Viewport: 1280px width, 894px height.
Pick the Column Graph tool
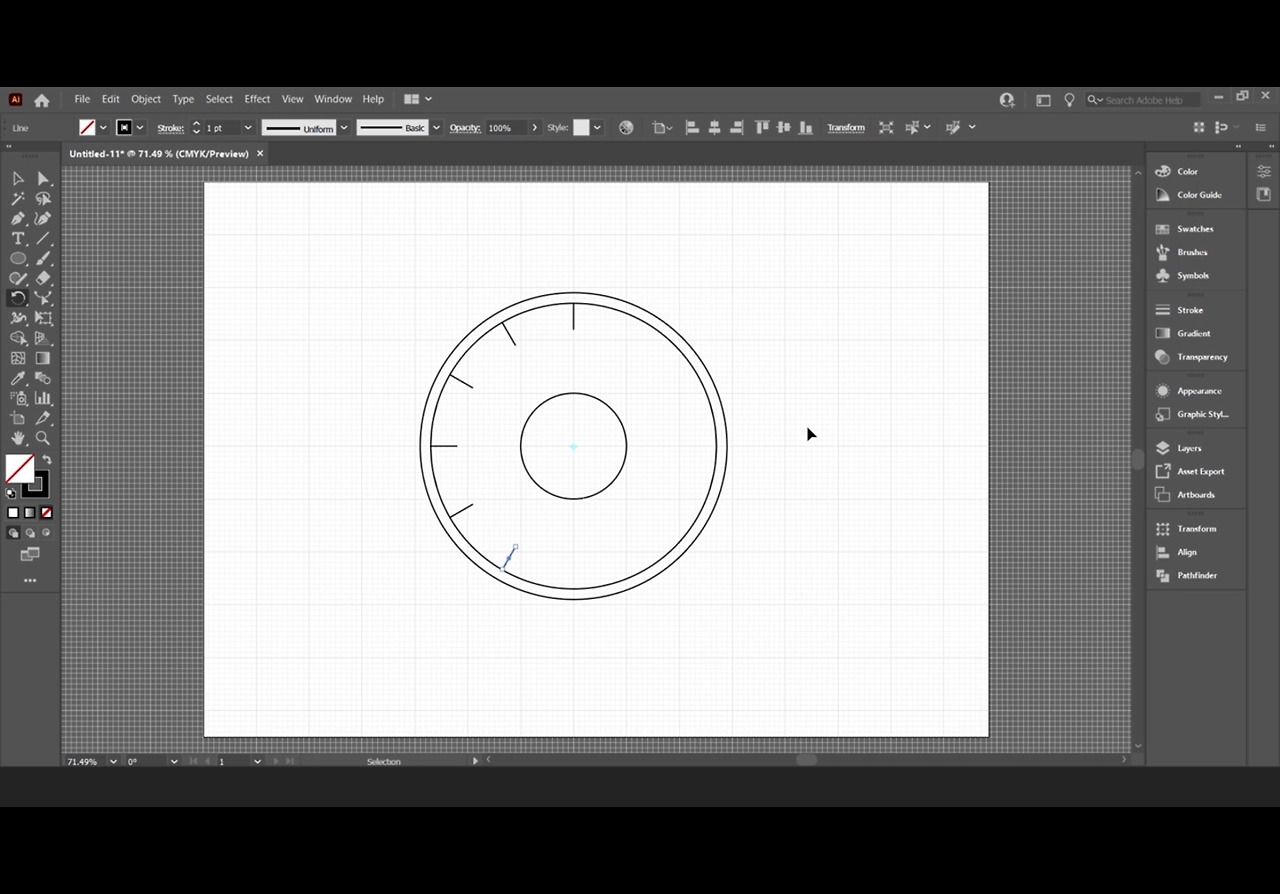(43, 398)
